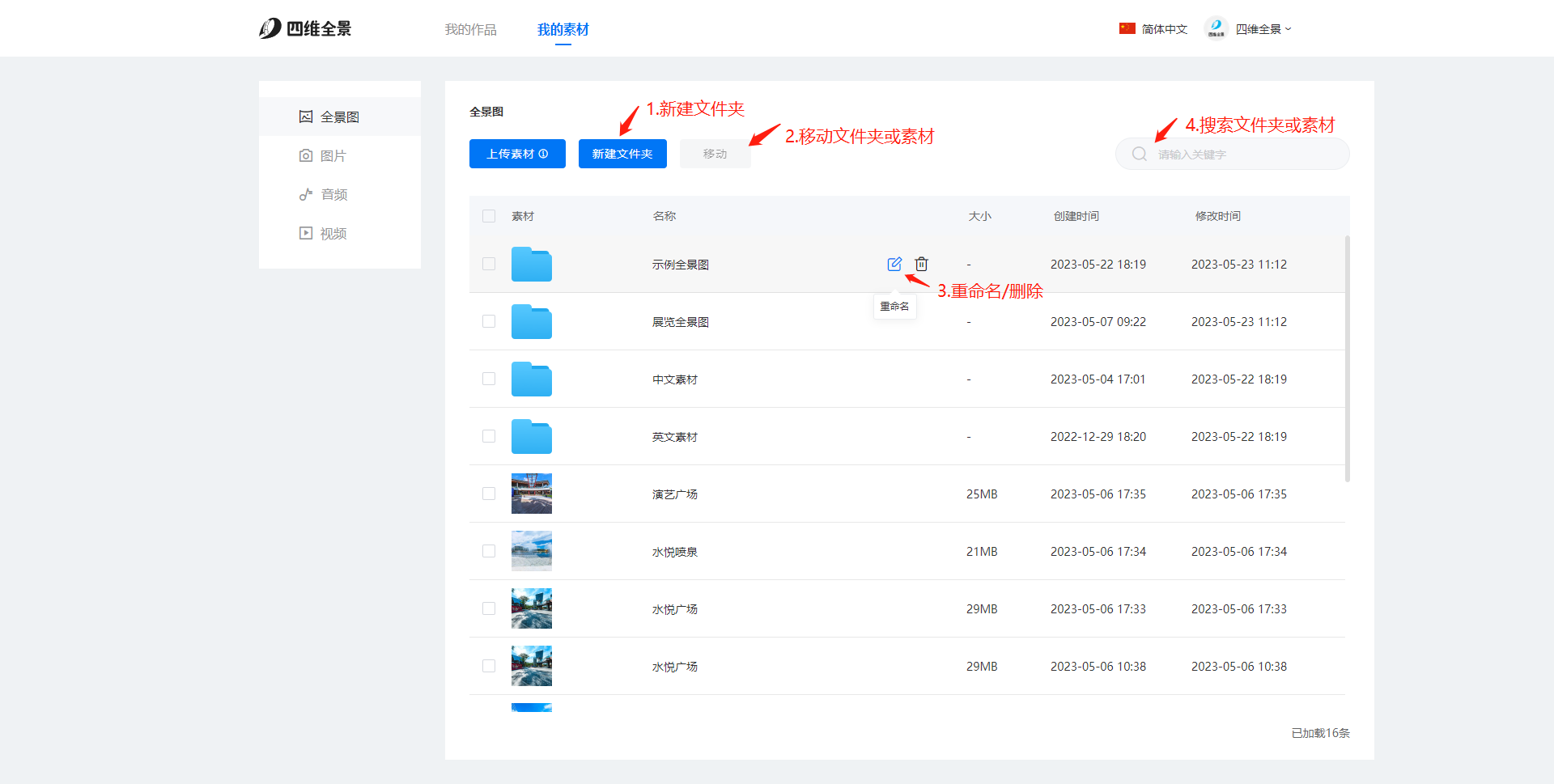
Task: Click the 上传素材 button
Action: tap(517, 154)
